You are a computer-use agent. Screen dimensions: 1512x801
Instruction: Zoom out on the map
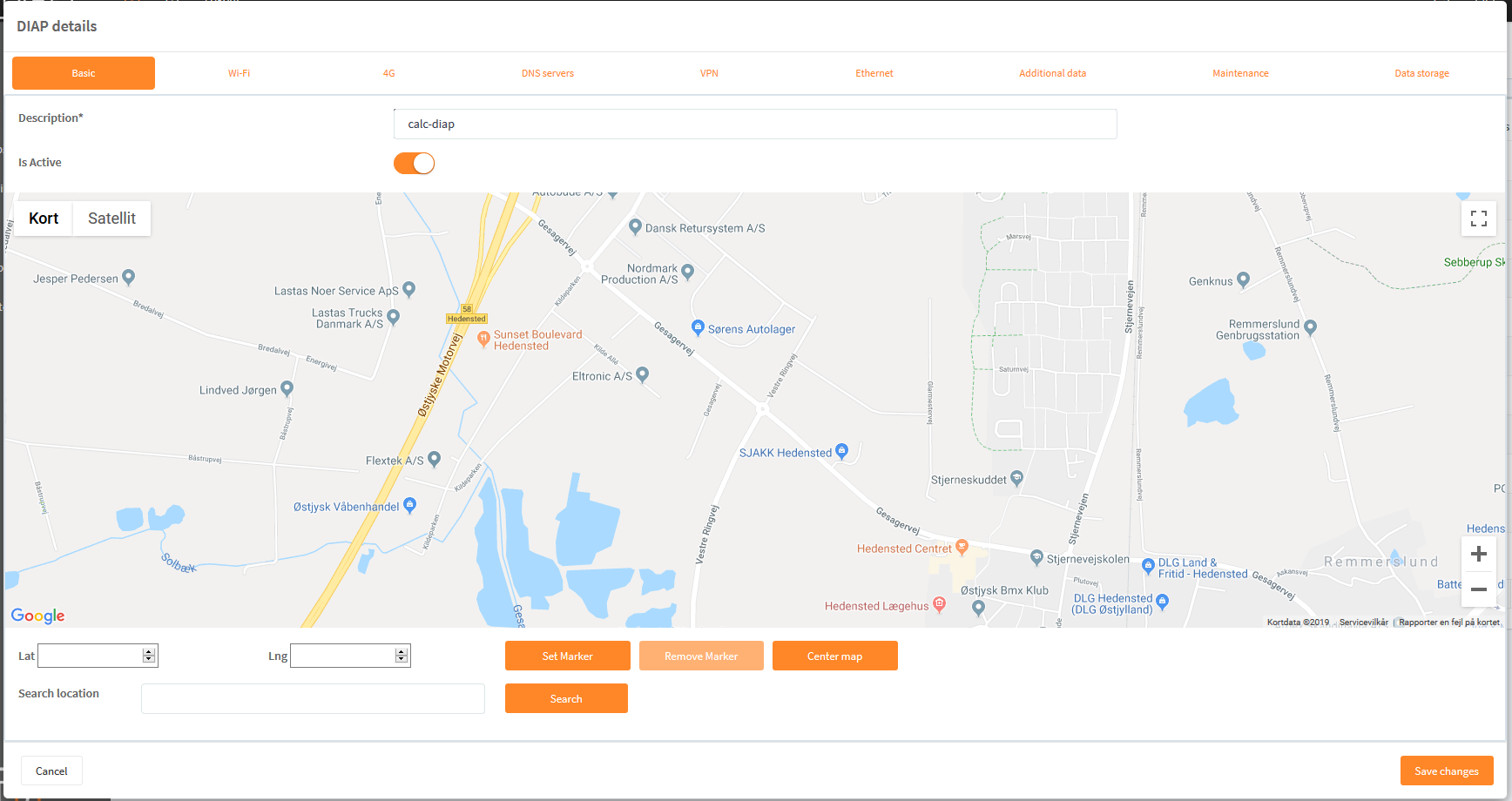(1479, 589)
